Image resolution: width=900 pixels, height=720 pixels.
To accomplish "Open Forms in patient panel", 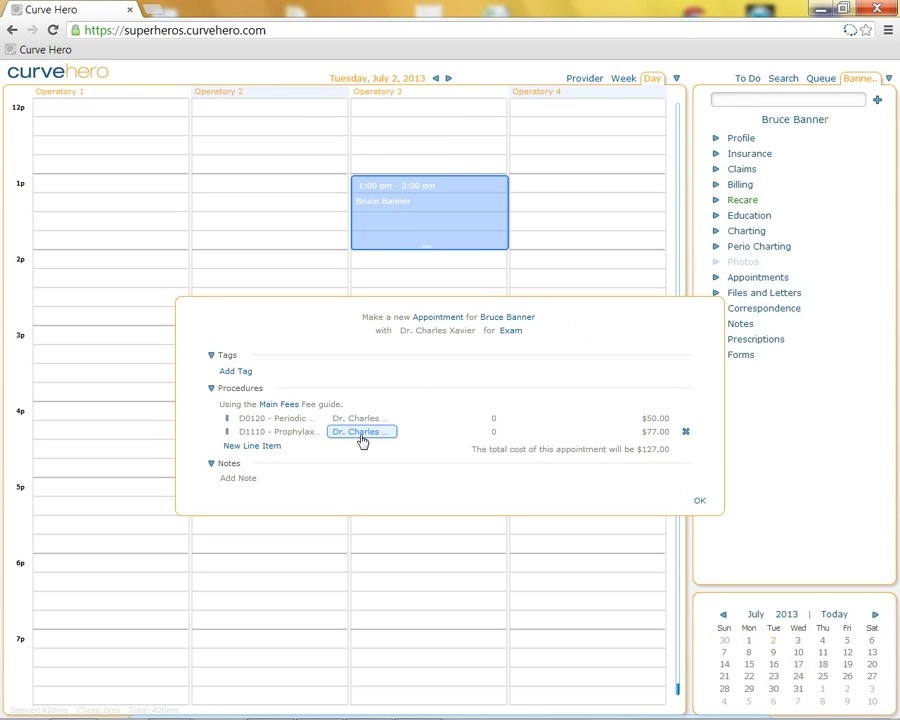I will [x=741, y=355].
